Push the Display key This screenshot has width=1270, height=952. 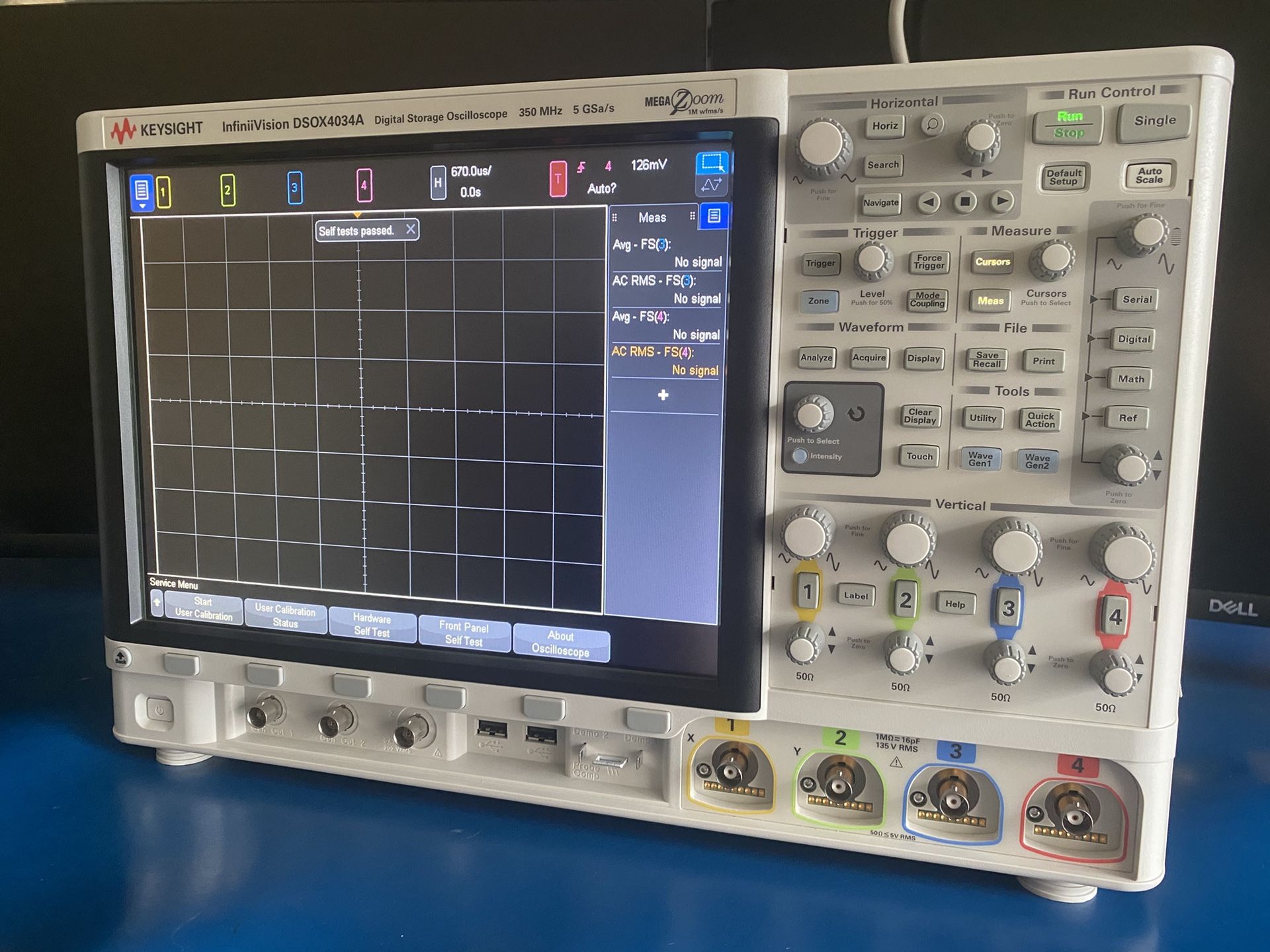click(924, 358)
